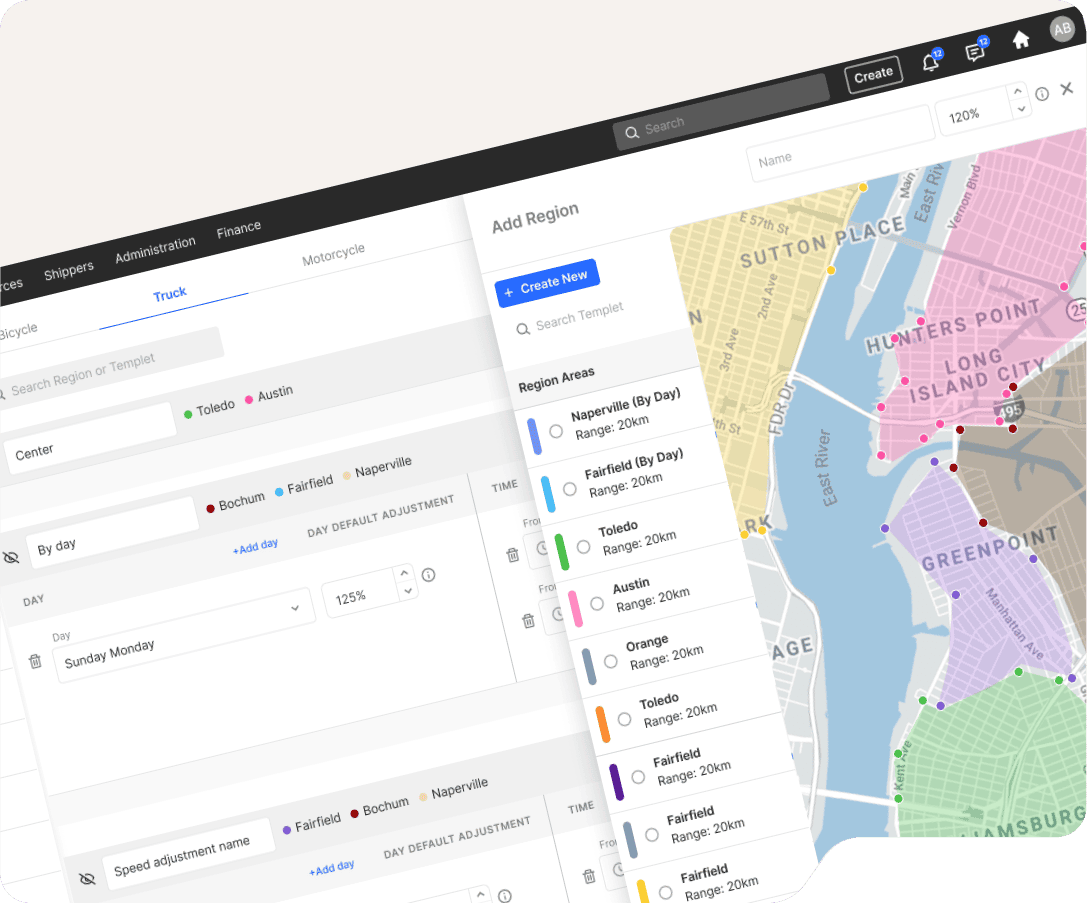Go to the home icon
The width and height of the screenshot is (1087, 903).
(x=1020, y=40)
